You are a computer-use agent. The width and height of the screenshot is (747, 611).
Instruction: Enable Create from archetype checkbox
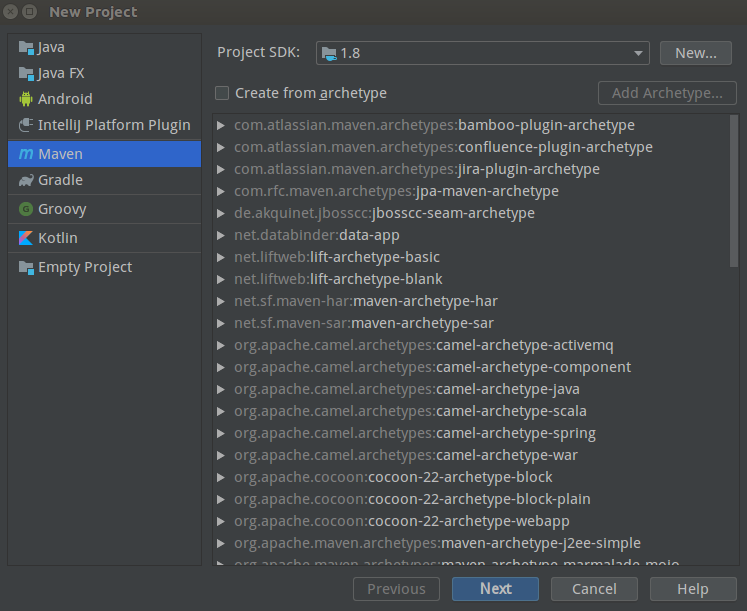(222, 93)
